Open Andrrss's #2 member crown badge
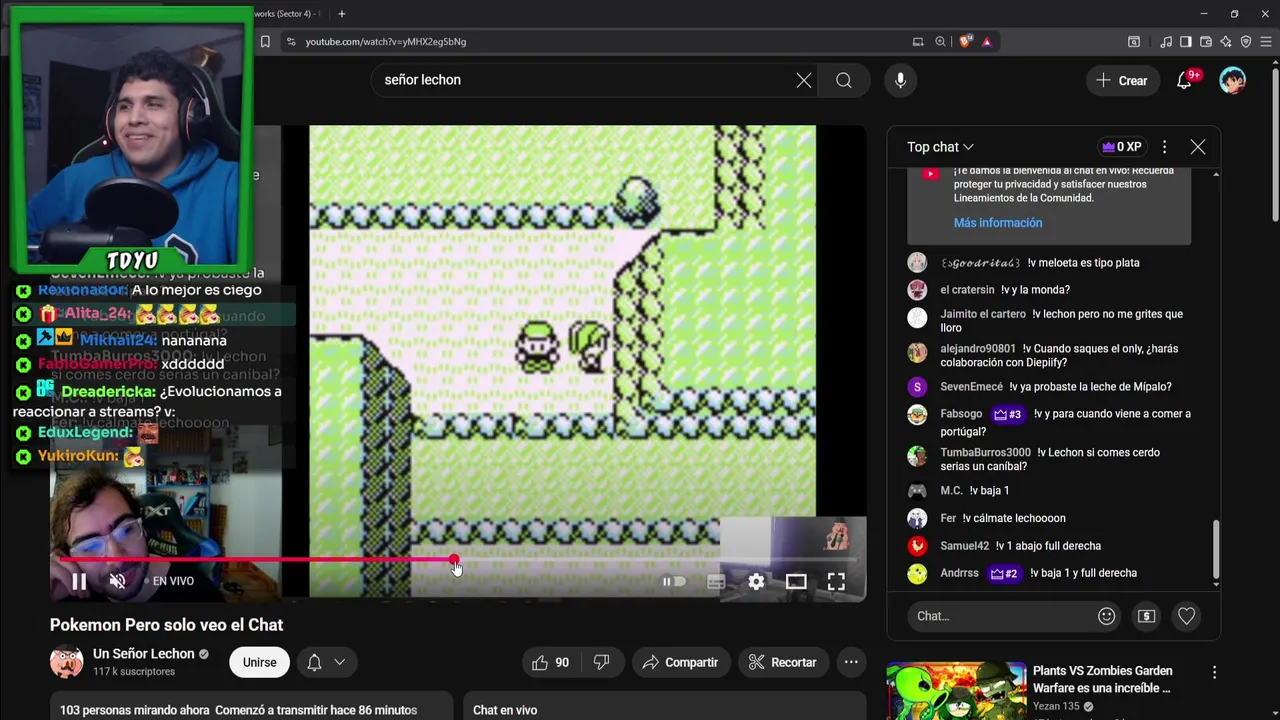Screen dimensions: 1280x720 coord(1004,573)
